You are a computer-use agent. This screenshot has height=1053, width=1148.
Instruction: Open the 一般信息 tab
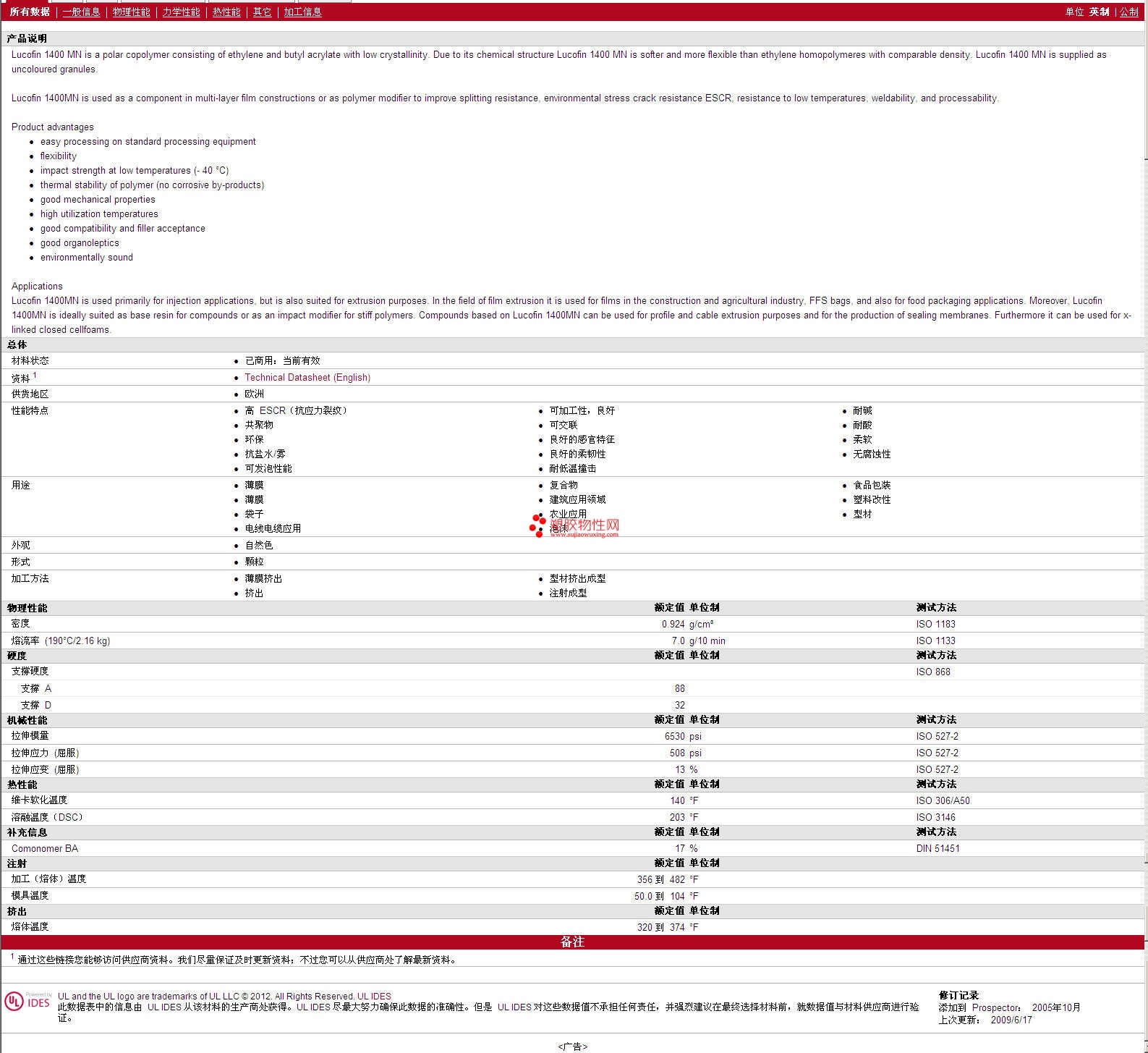pyautogui.click(x=81, y=12)
